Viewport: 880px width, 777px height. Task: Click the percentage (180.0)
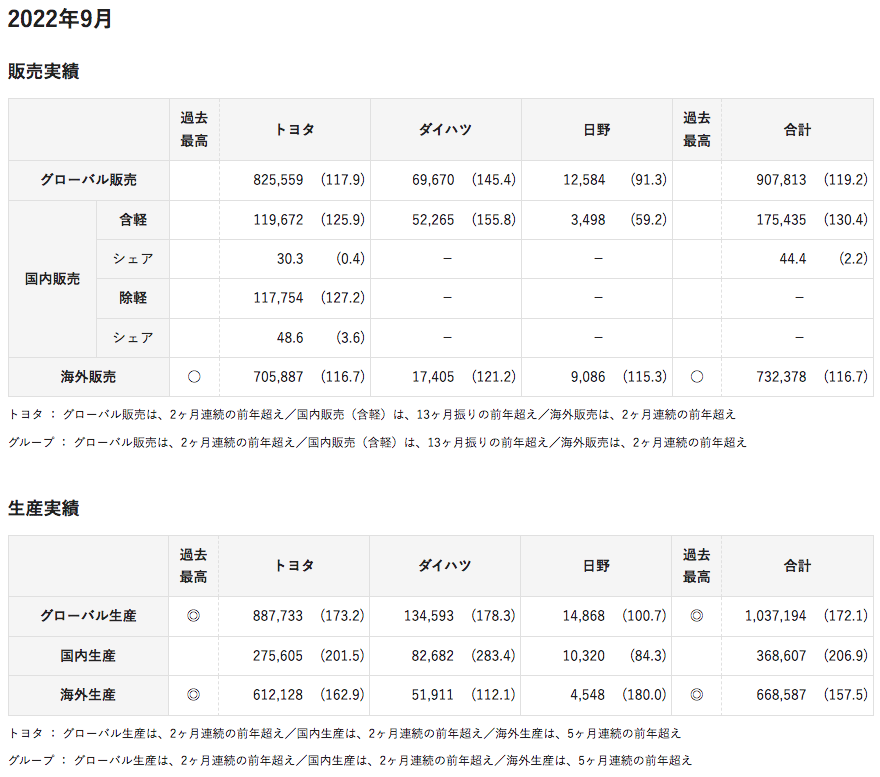coord(644,695)
